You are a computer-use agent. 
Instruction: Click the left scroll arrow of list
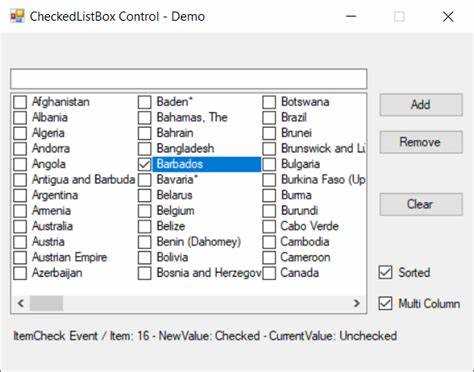[20, 303]
